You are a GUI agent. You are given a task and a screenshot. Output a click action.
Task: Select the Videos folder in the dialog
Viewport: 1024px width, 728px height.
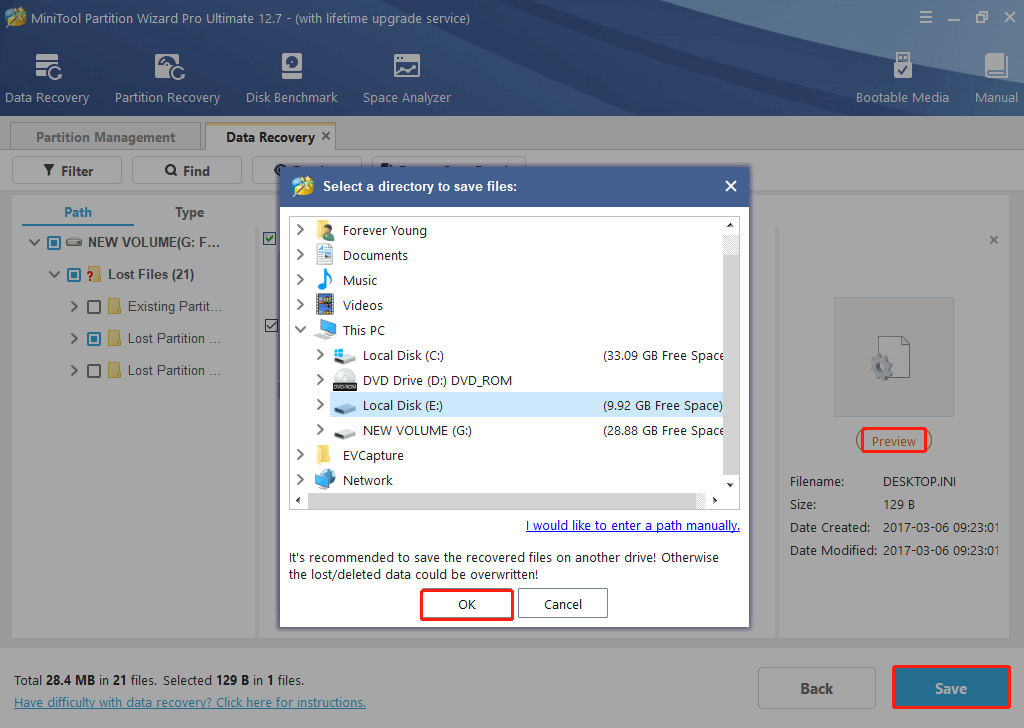click(x=362, y=305)
